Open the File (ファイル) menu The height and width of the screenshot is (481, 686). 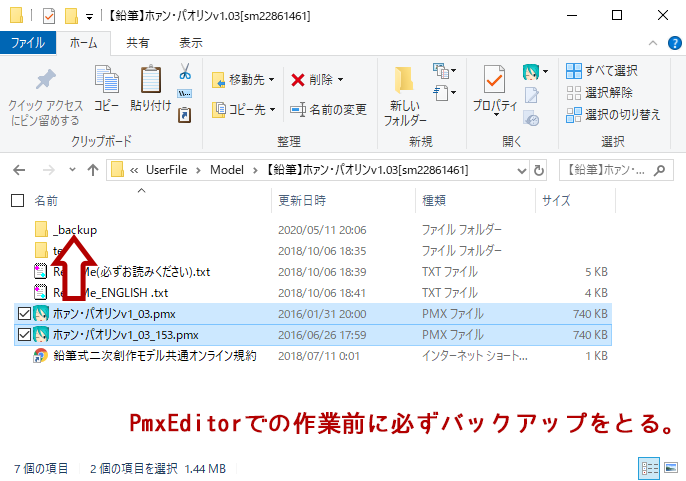[28, 43]
